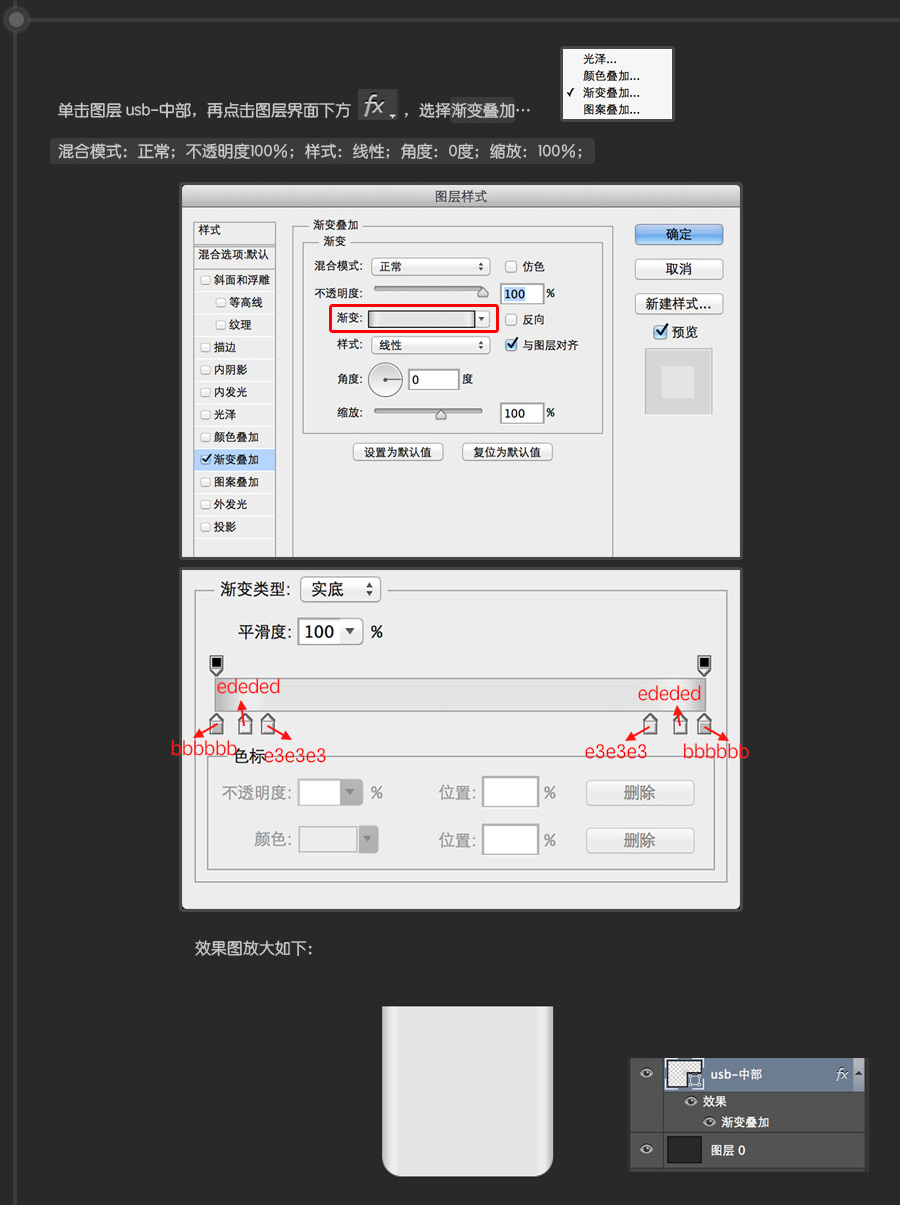
Task: Click the fx badge on the usb-中部 layer
Action: click(x=841, y=1074)
